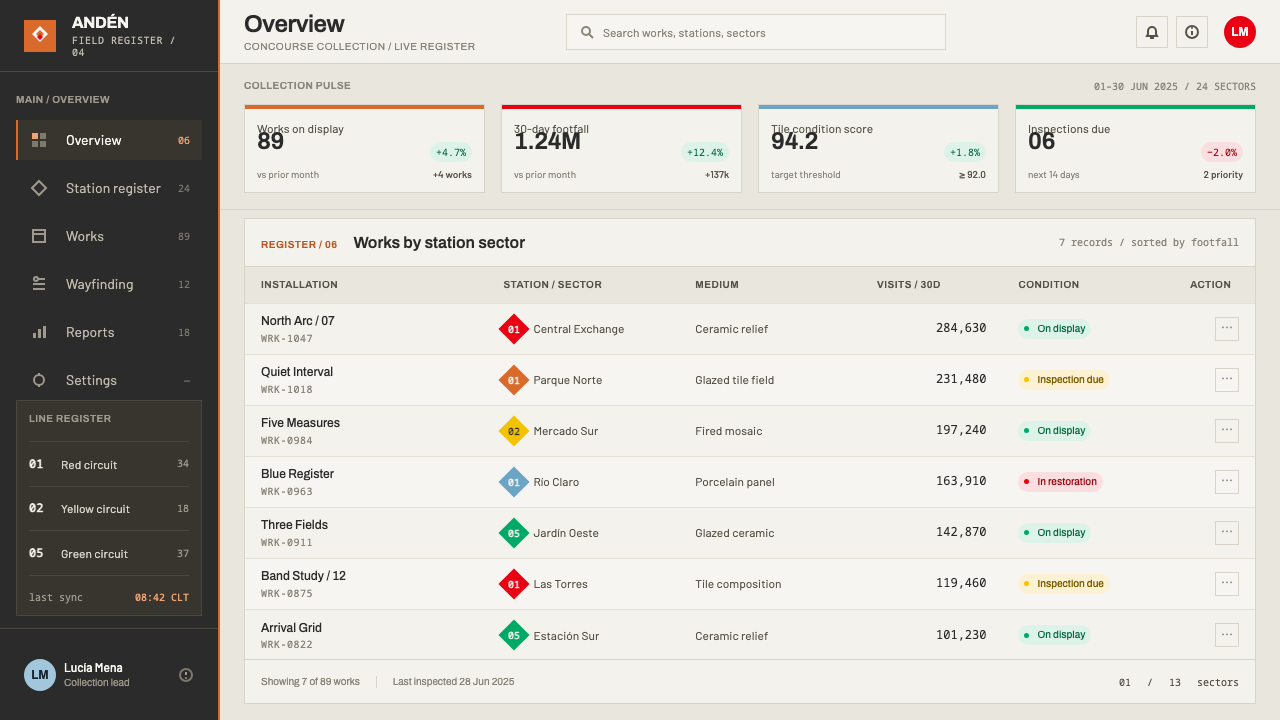Click the green 05 diamond for Jardín Oeste
1280x720 pixels.
pyautogui.click(x=513, y=533)
